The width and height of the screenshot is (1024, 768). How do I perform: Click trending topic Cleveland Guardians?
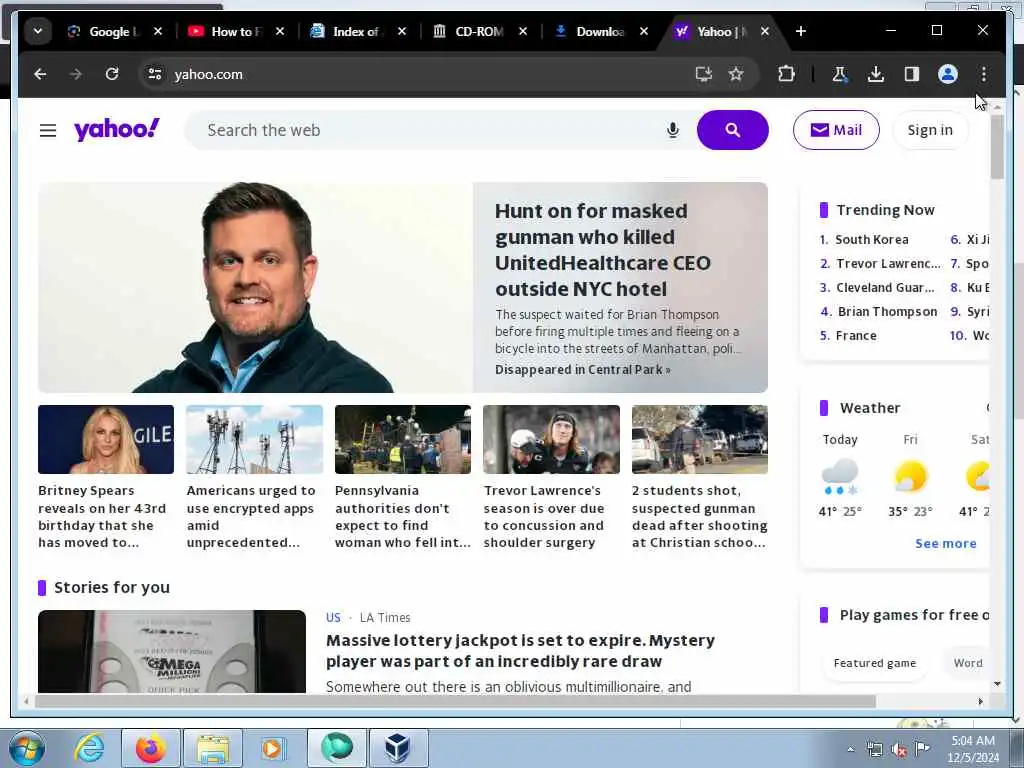[885, 288]
